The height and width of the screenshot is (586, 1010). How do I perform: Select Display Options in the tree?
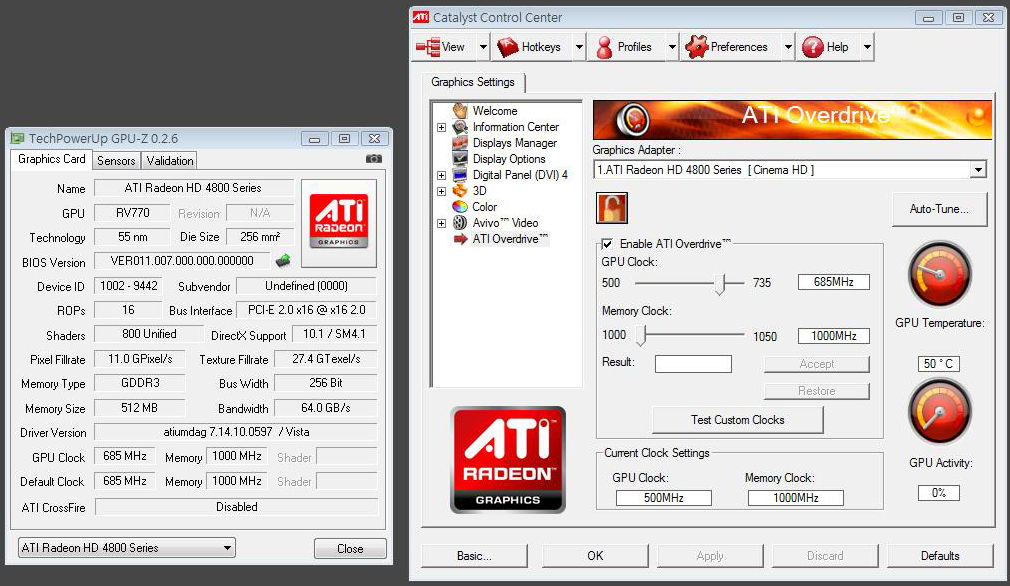point(509,159)
